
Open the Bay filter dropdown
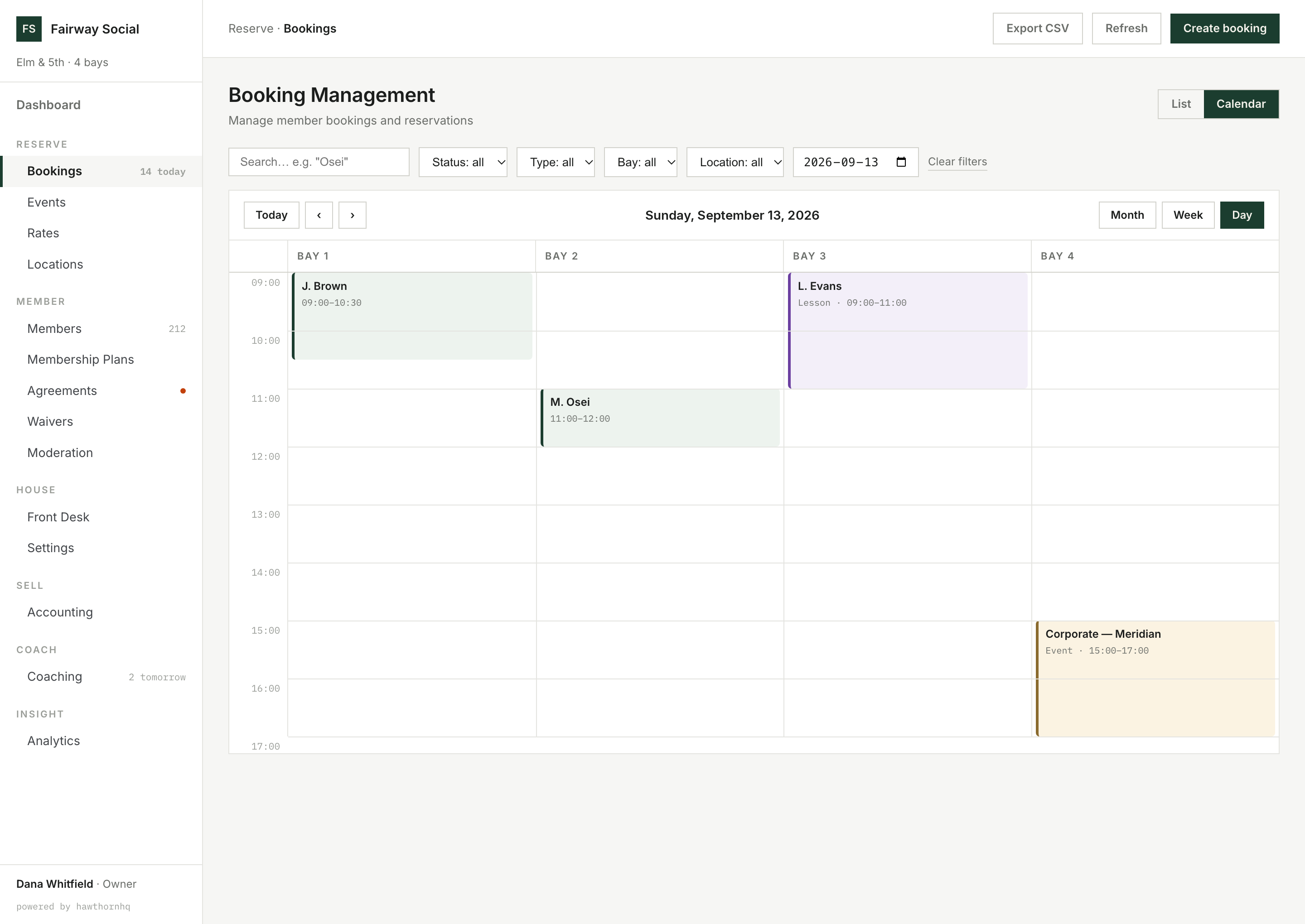pos(640,162)
